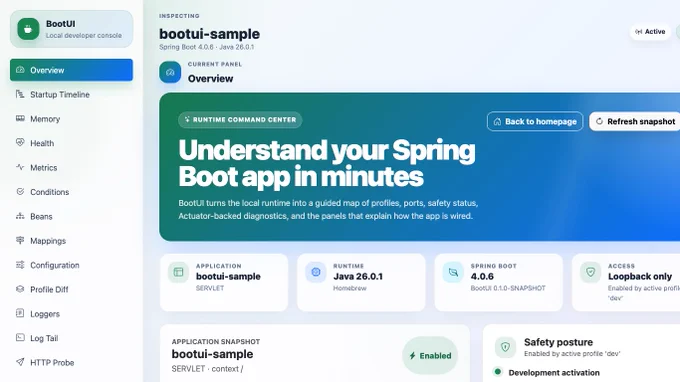Go to the Memory panel
Viewport: 680px width, 382px height.
click(x=72, y=119)
